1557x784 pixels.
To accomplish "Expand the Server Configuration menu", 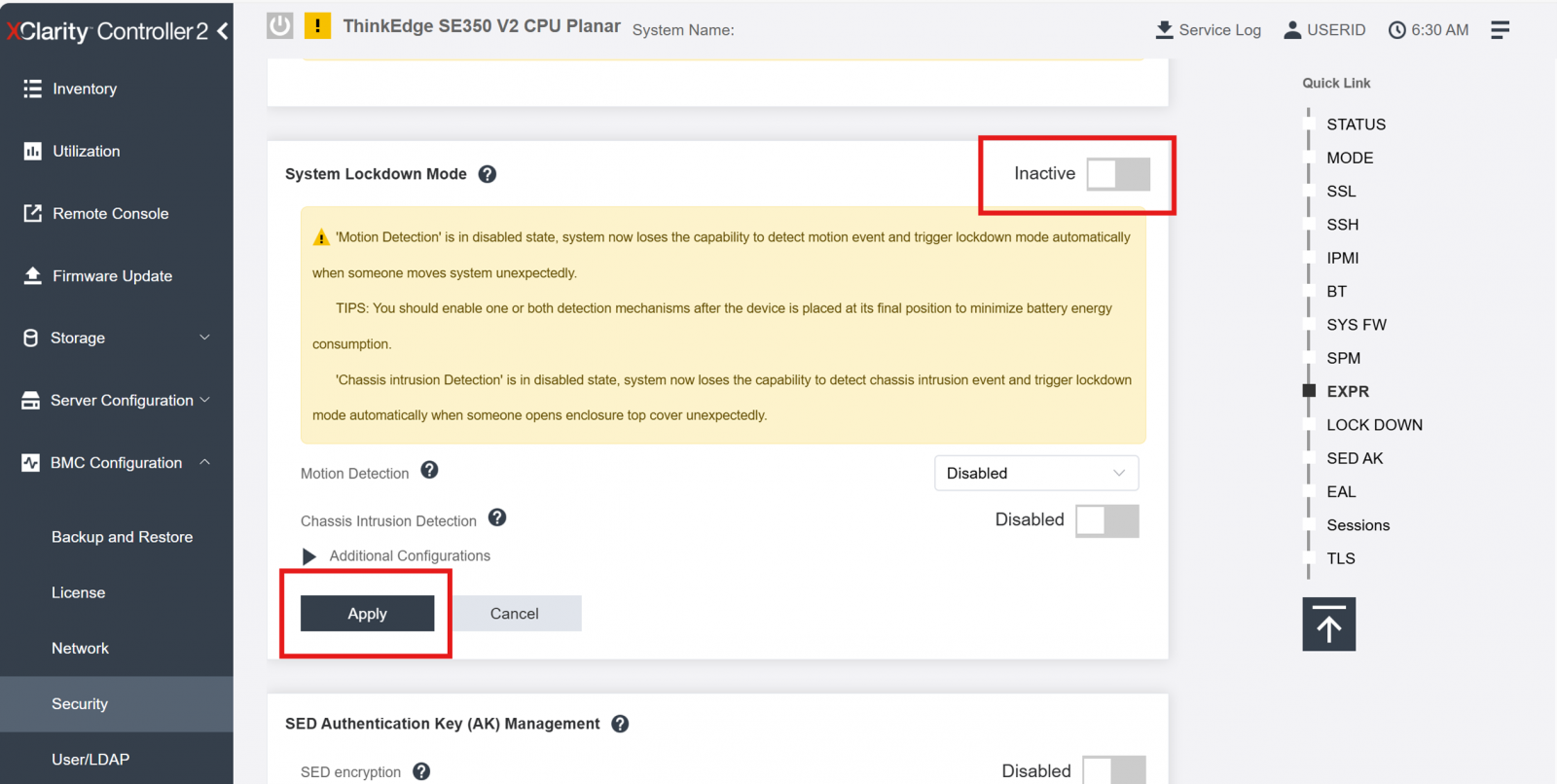I will [117, 400].
